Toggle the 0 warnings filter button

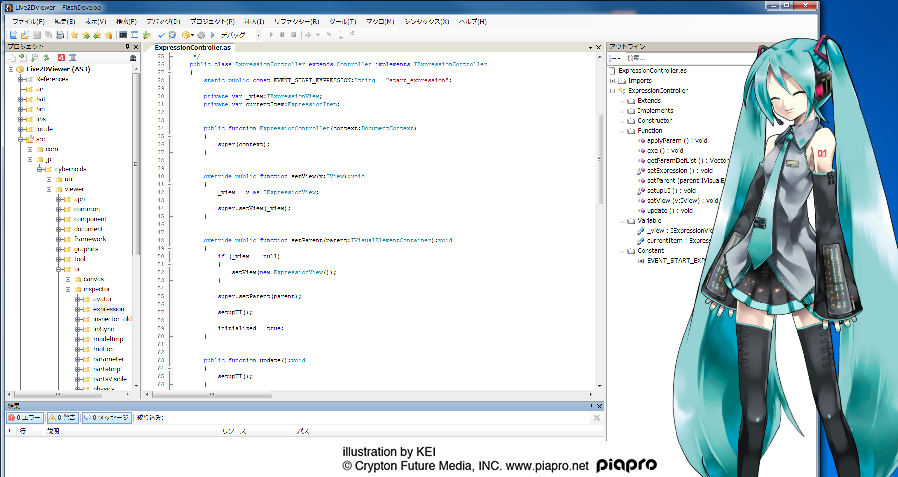tap(63, 418)
